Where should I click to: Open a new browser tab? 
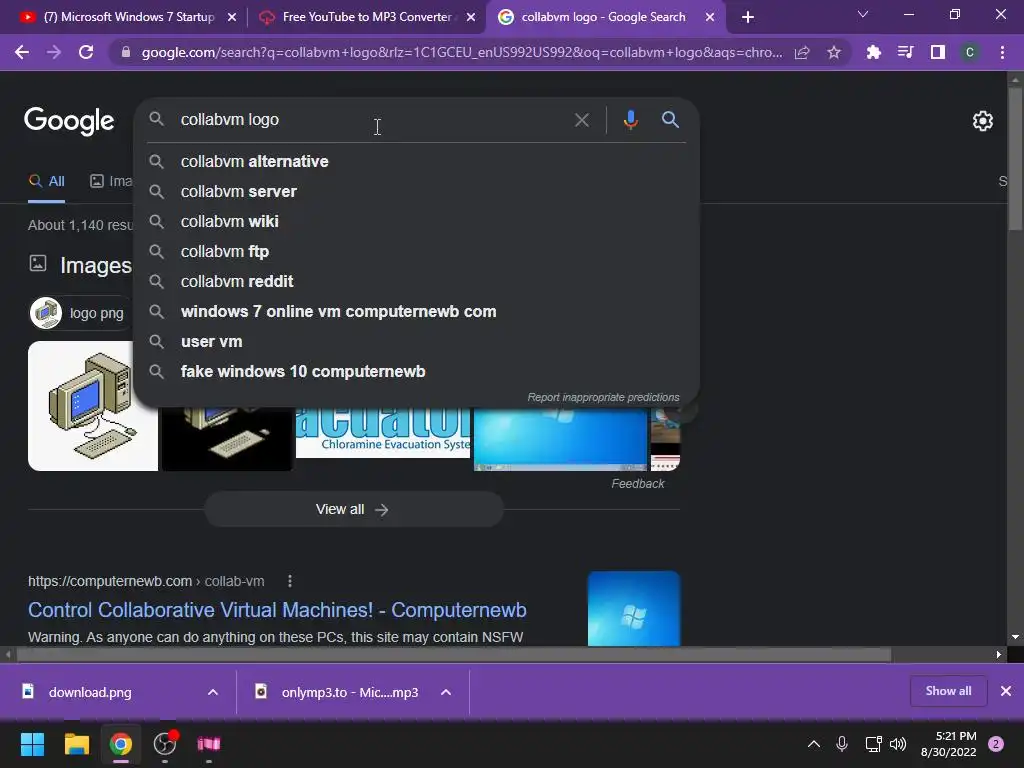[x=748, y=17]
